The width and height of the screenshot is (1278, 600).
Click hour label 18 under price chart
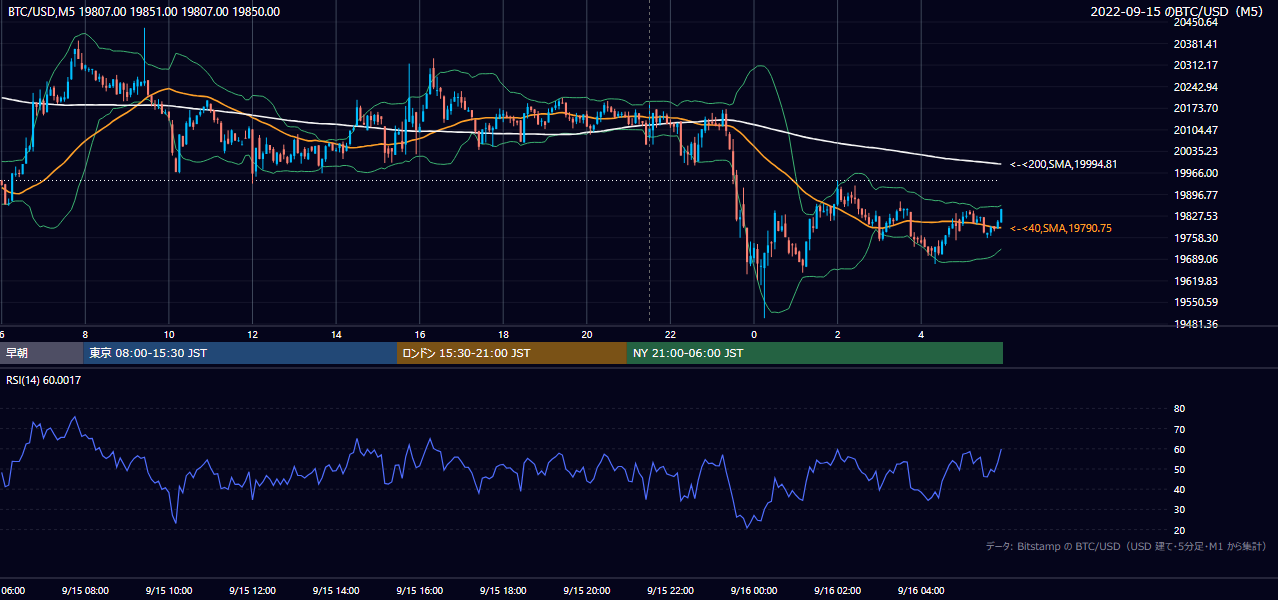pos(503,335)
